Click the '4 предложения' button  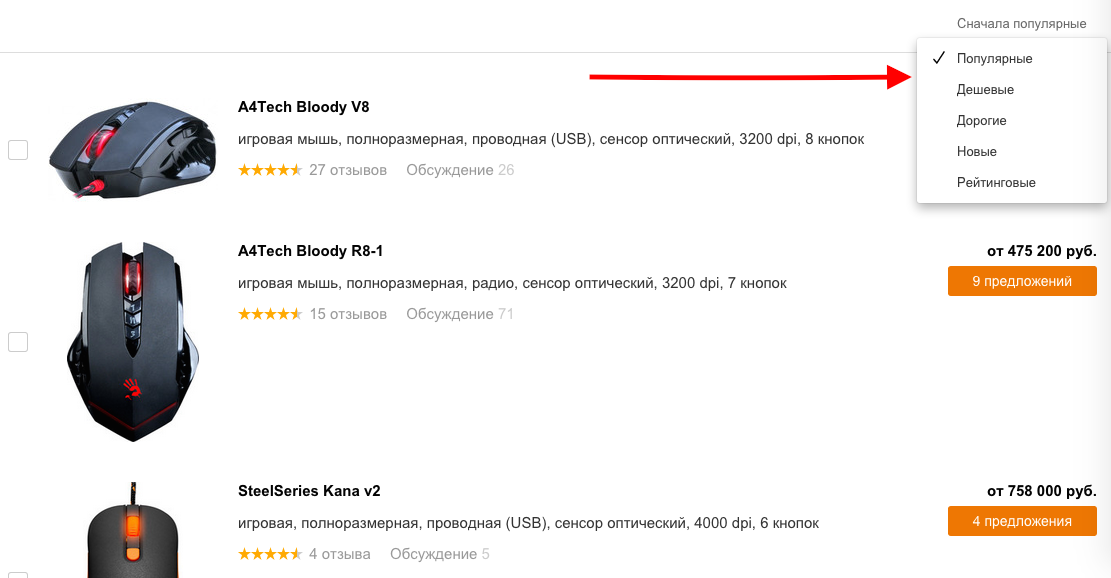point(1022,521)
